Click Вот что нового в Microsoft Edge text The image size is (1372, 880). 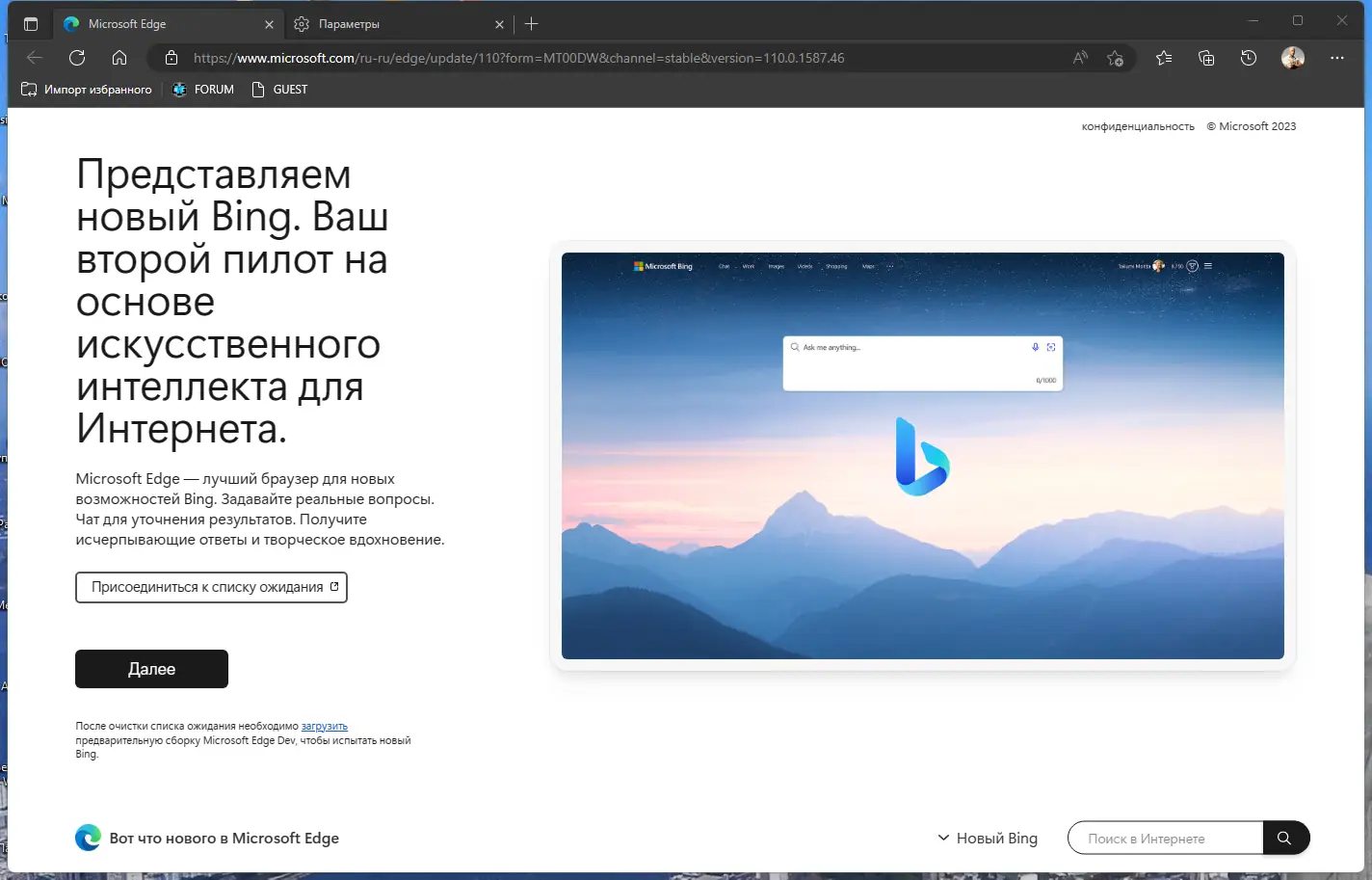[224, 839]
